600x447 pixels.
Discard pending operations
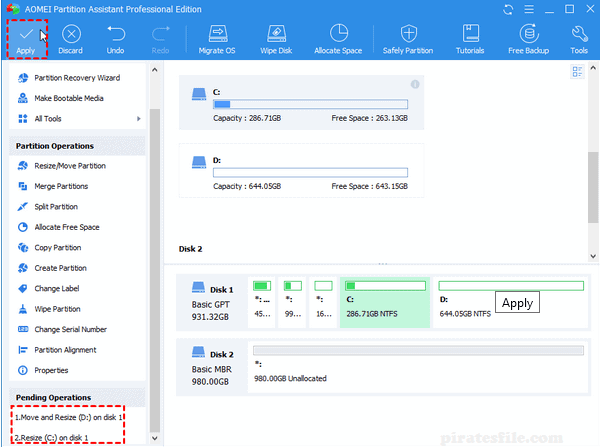(71, 39)
